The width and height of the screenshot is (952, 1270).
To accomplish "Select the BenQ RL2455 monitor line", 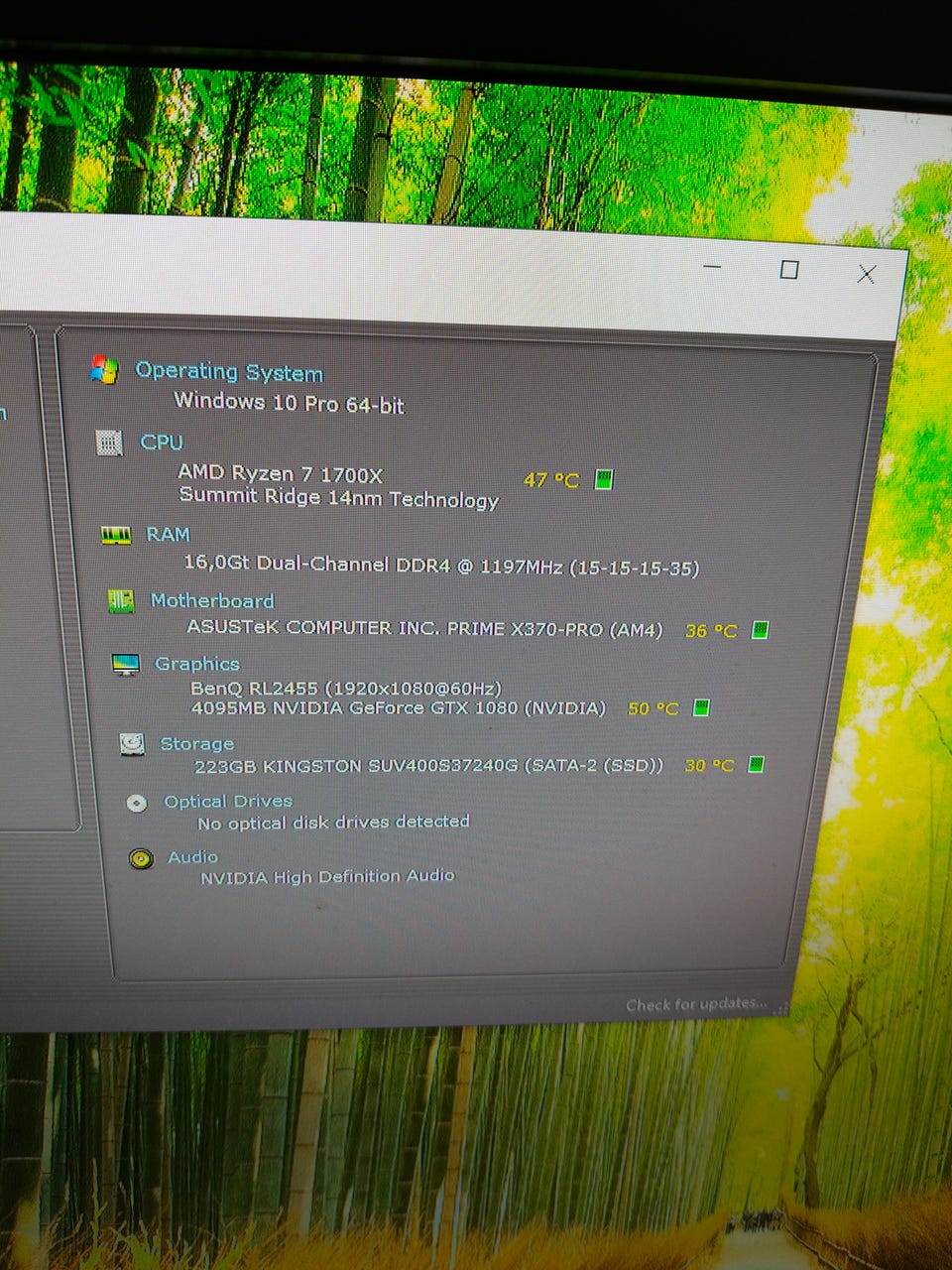I will click(346, 688).
